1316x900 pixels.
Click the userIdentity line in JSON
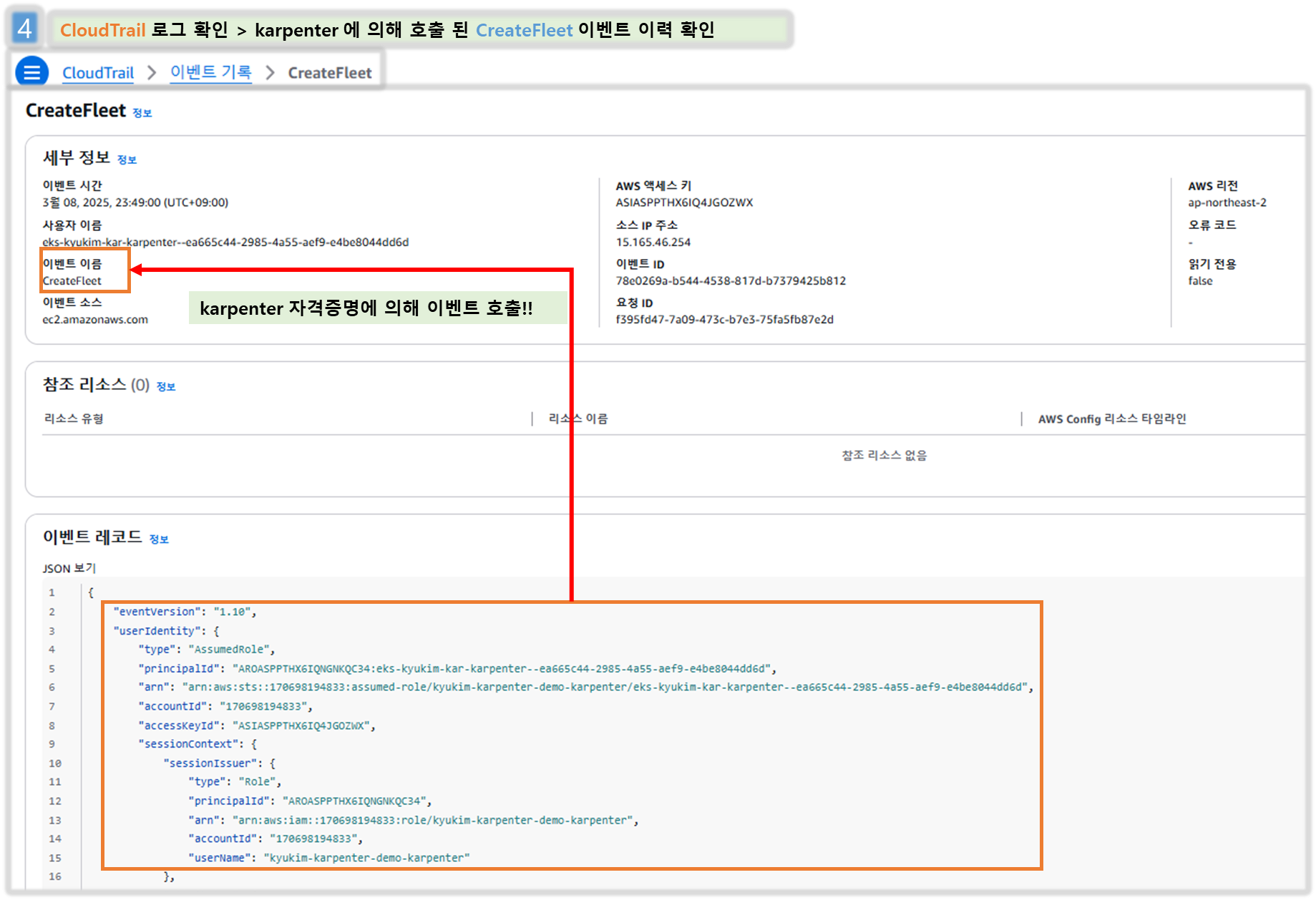[166, 631]
